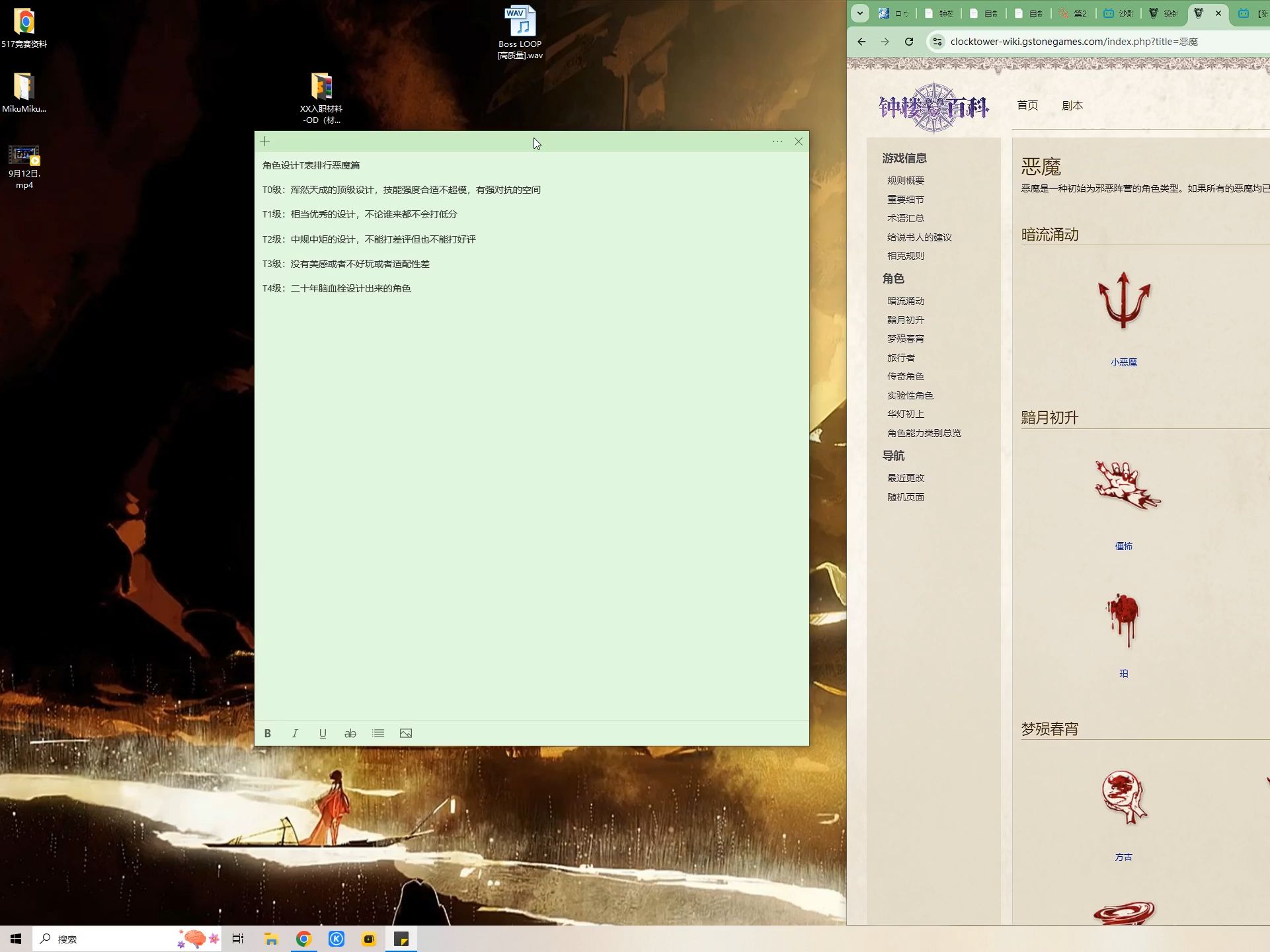Open the 规则概要 sidebar link
Image resolution: width=1270 pixels, height=952 pixels.
(906, 180)
